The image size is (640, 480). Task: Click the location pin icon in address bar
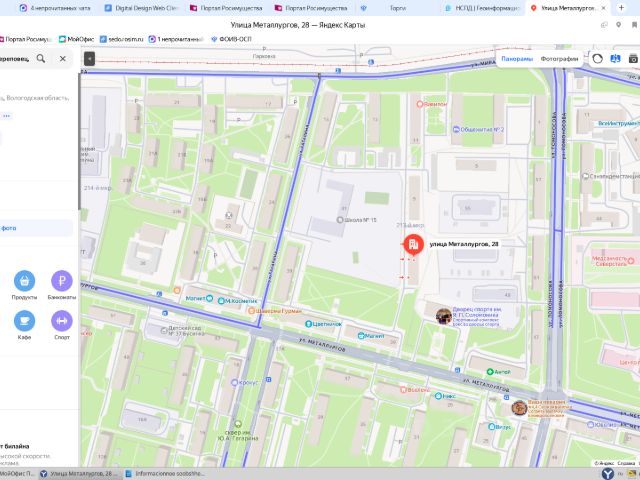pos(619,25)
